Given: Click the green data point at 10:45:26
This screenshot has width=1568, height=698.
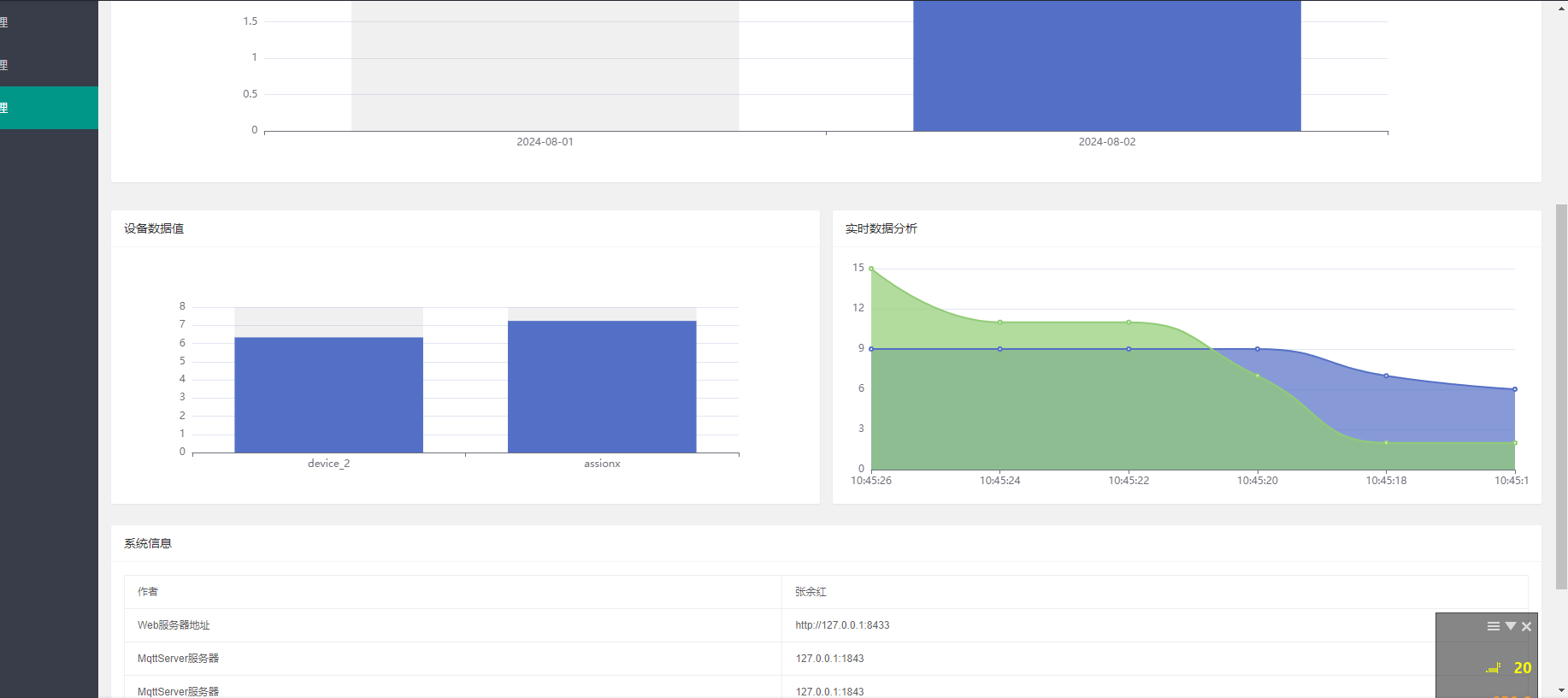Looking at the screenshot, I should tap(871, 269).
